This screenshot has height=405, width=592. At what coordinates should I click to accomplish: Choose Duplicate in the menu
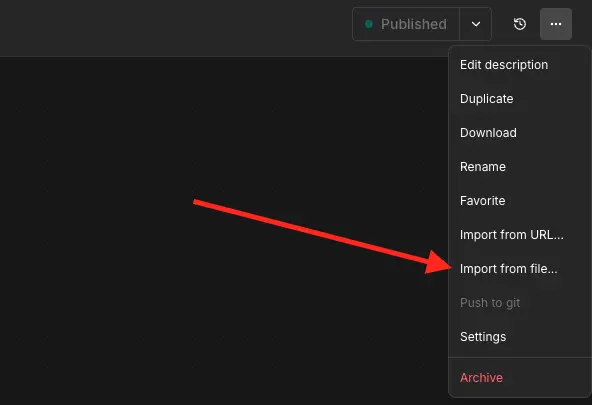[x=519, y=99]
